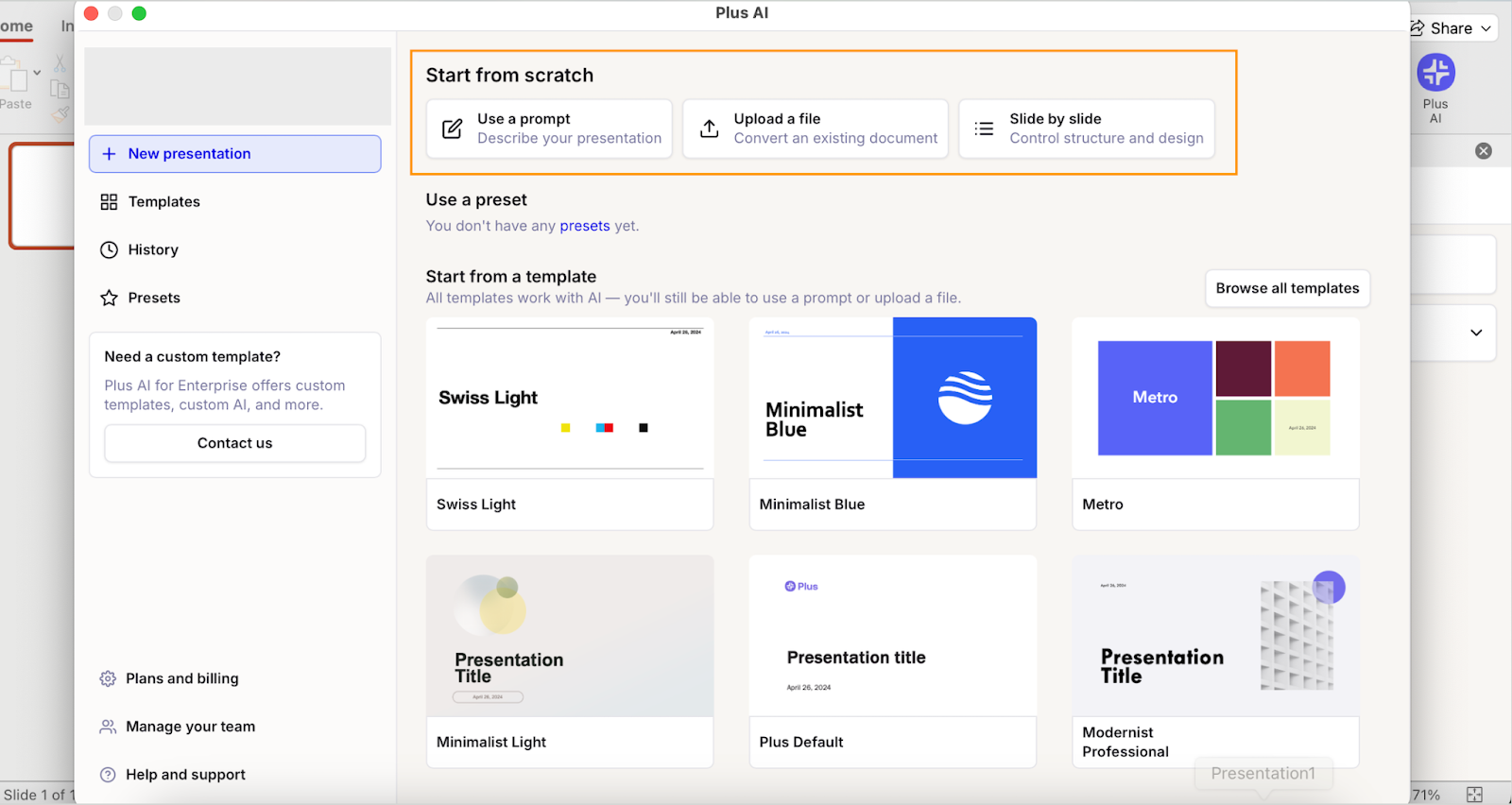Open the Home ribbon tab in PowerPoint
1512x805 pixels.
(16, 26)
